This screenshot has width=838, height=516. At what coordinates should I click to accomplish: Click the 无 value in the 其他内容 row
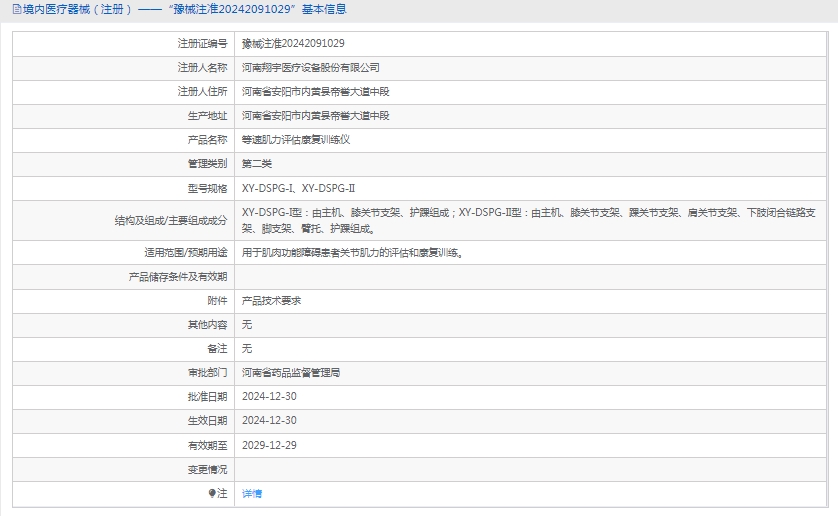point(247,325)
